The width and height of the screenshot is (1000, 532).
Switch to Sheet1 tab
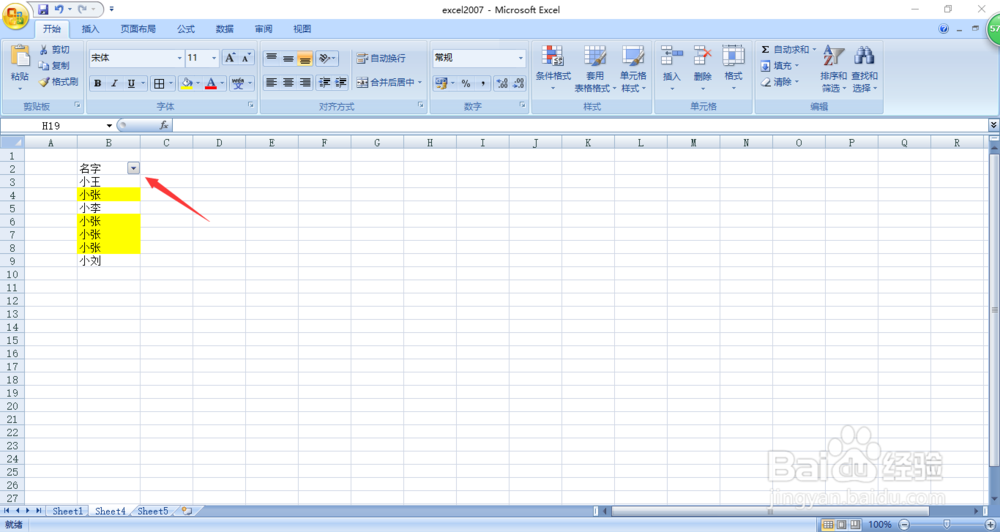pos(68,511)
